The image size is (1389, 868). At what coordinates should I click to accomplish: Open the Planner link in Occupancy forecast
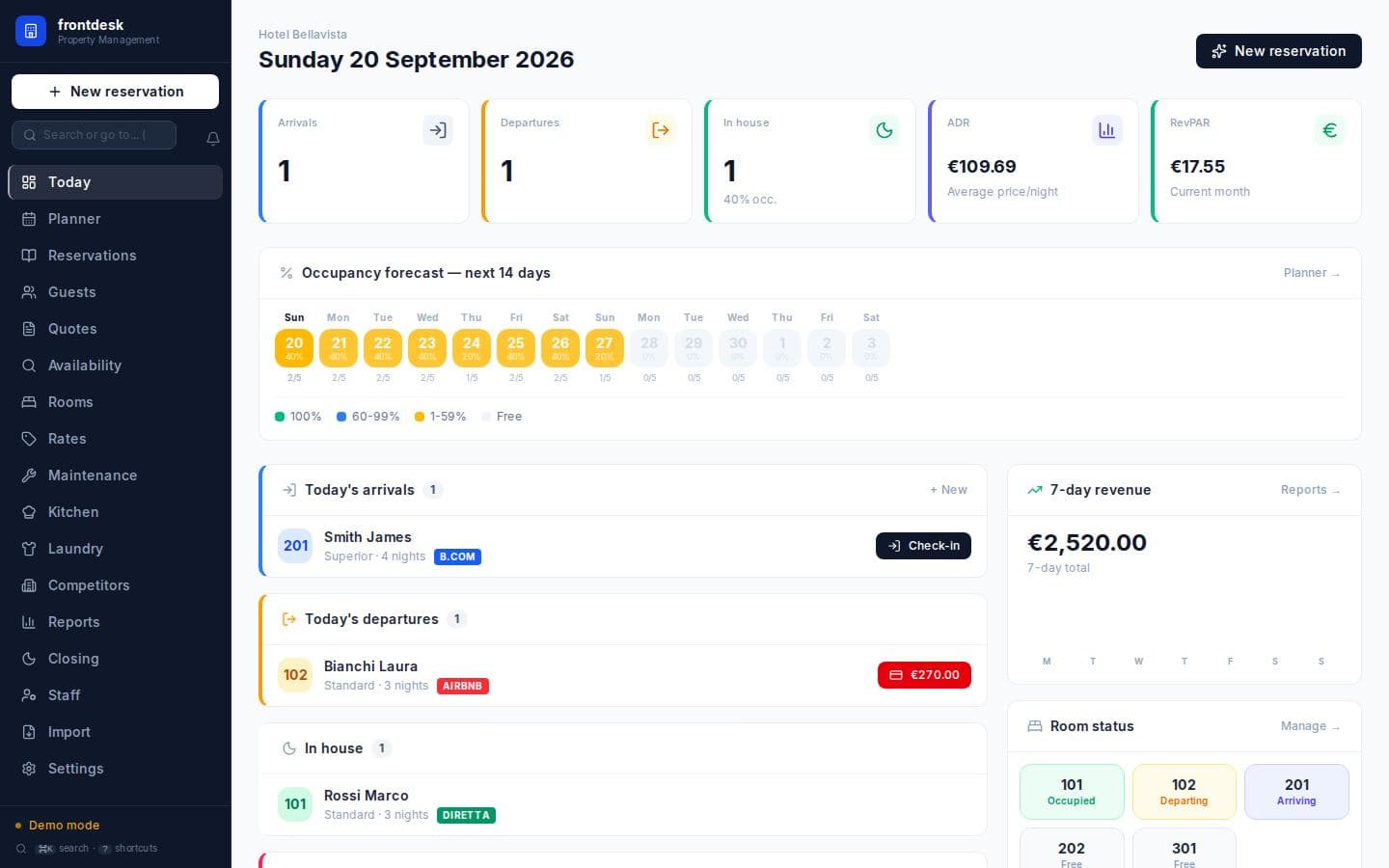click(x=1312, y=273)
